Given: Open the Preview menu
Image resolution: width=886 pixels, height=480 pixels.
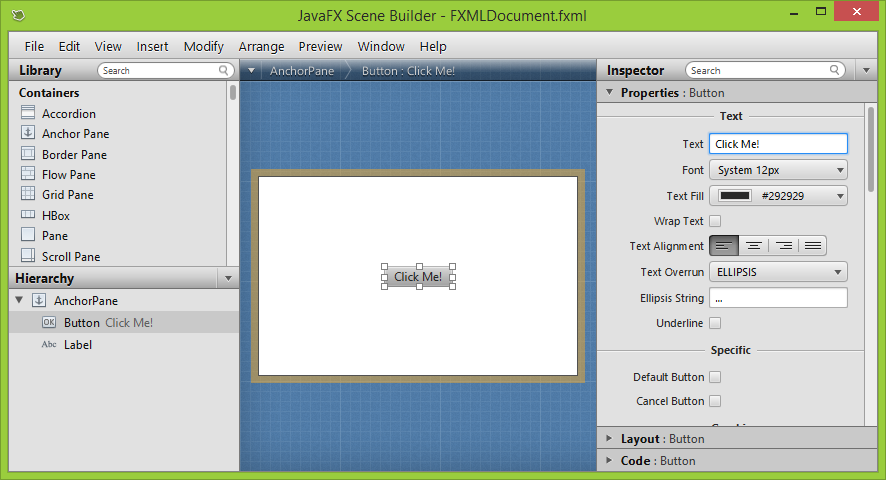Looking at the screenshot, I should (x=320, y=46).
